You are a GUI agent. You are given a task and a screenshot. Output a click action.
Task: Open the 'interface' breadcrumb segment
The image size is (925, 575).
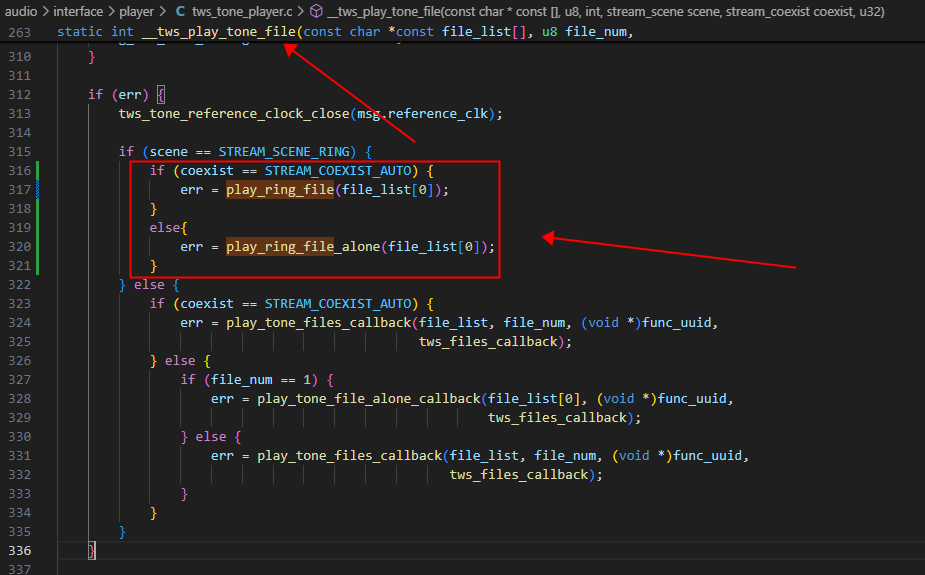click(x=78, y=11)
